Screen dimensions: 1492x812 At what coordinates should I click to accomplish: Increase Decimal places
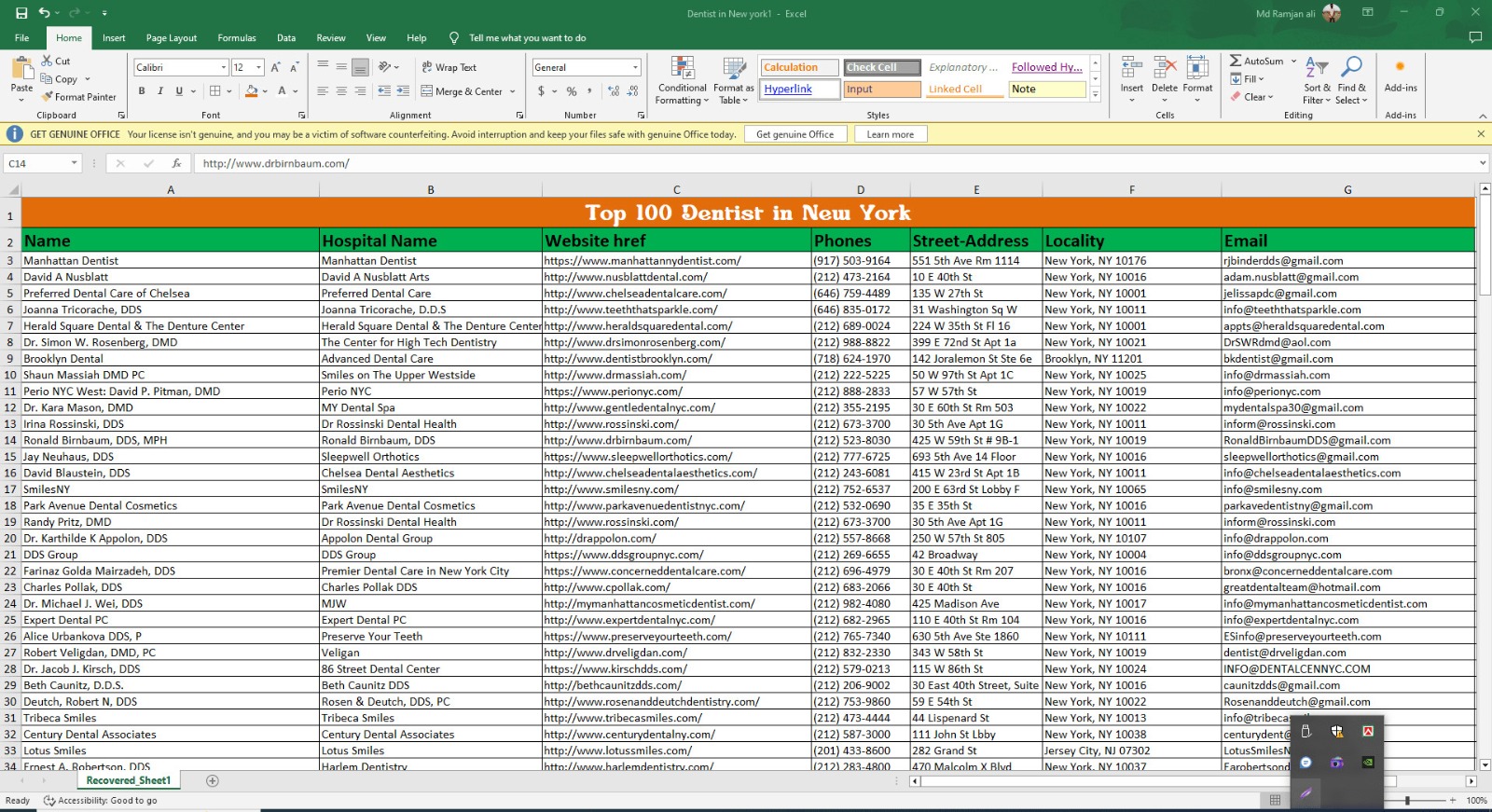click(614, 91)
